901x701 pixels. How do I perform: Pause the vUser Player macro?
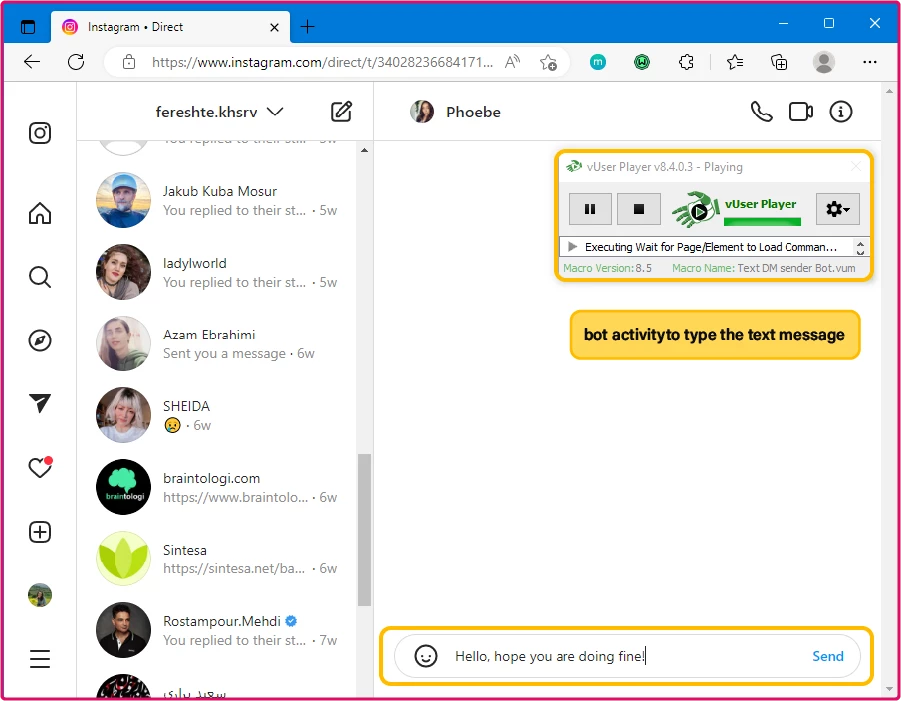[590, 209]
